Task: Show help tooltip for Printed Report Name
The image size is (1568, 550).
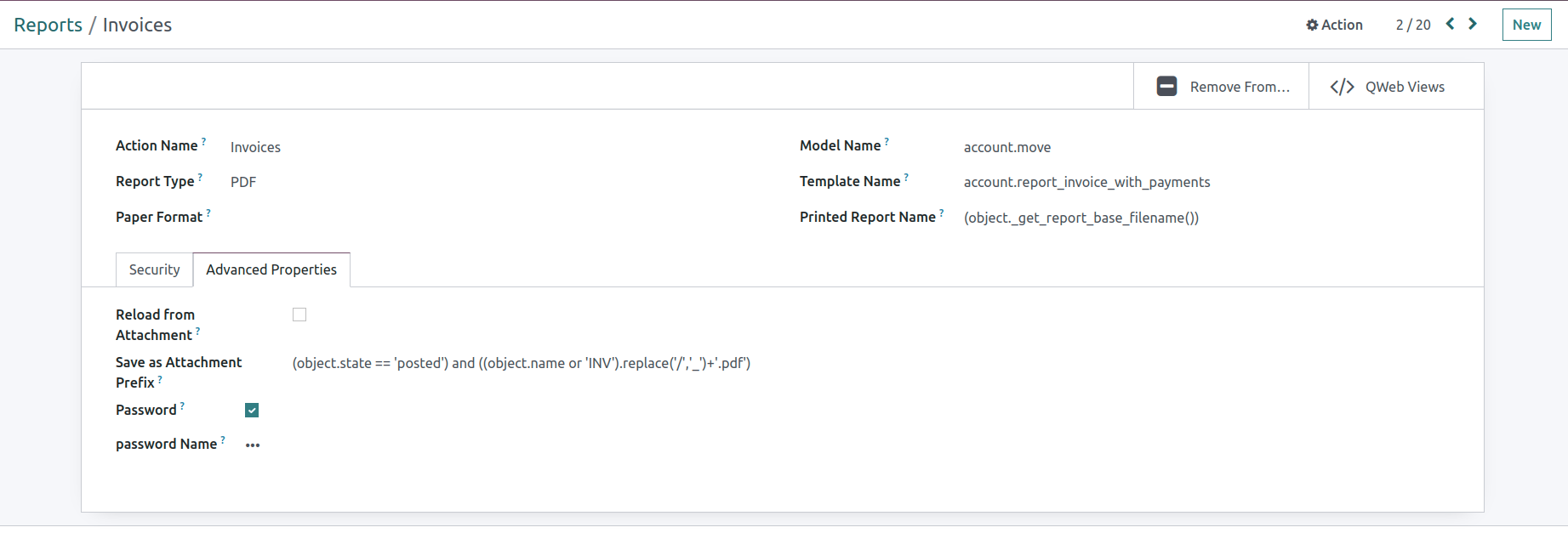Action: [x=941, y=213]
